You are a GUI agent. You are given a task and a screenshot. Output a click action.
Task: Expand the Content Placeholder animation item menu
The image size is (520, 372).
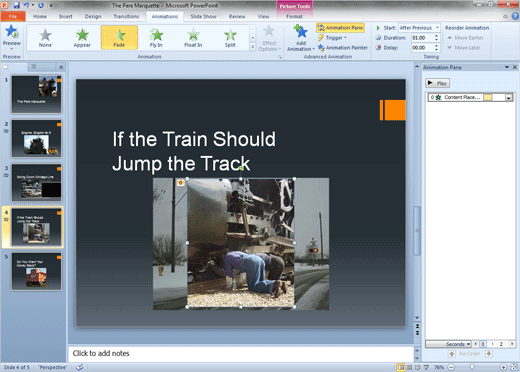pos(509,98)
